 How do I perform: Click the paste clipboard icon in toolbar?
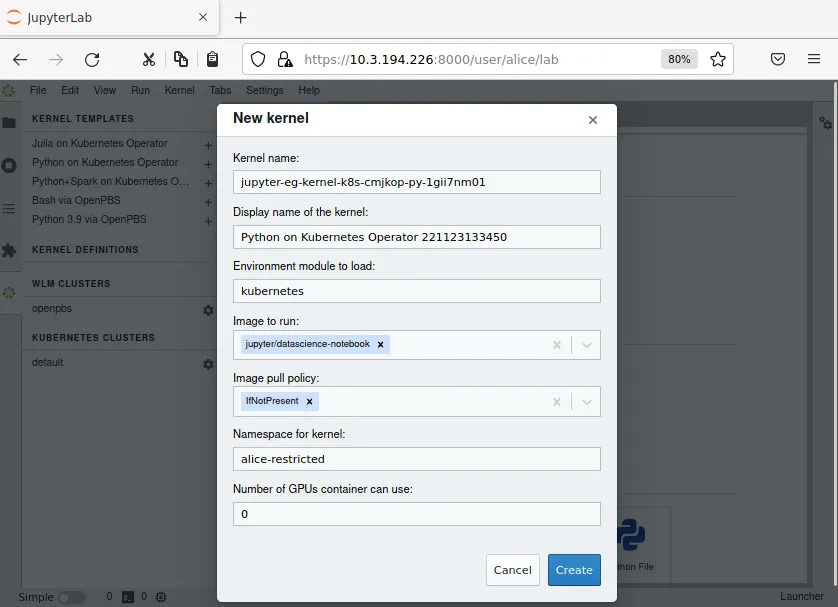pyautogui.click(x=212, y=59)
